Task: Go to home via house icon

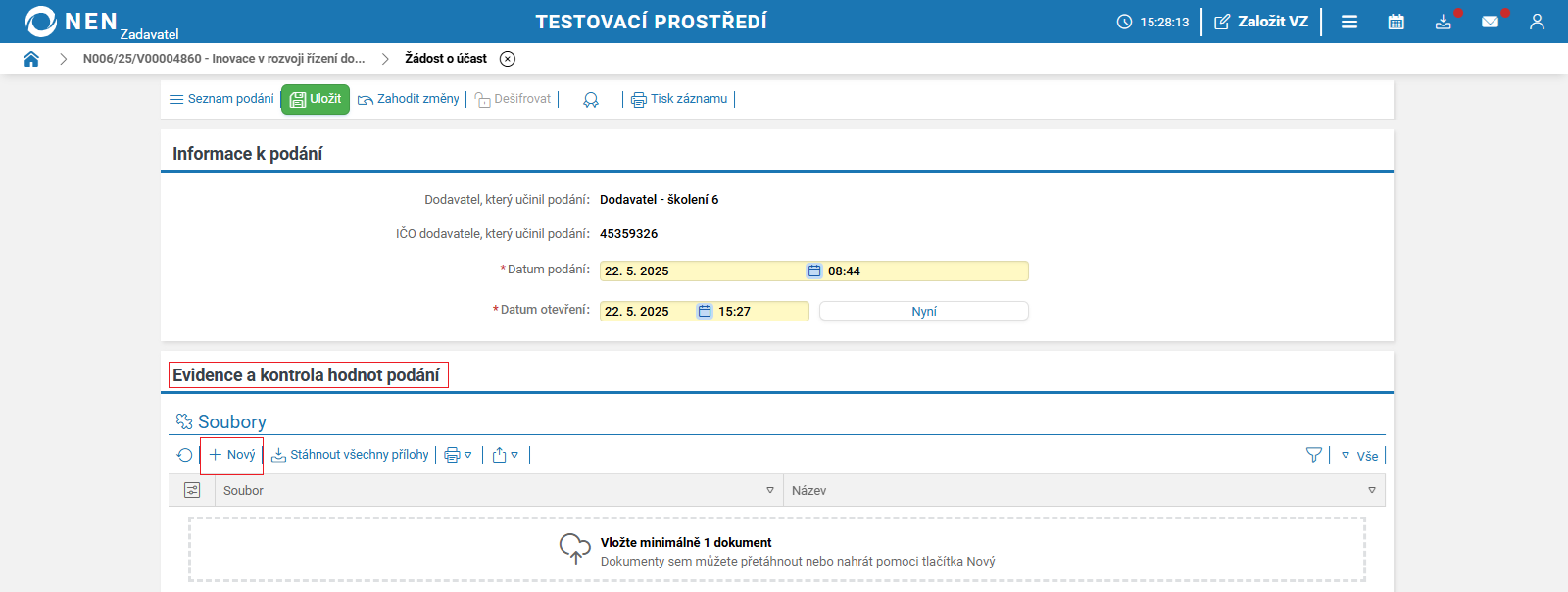Action: tap(31, 59)
